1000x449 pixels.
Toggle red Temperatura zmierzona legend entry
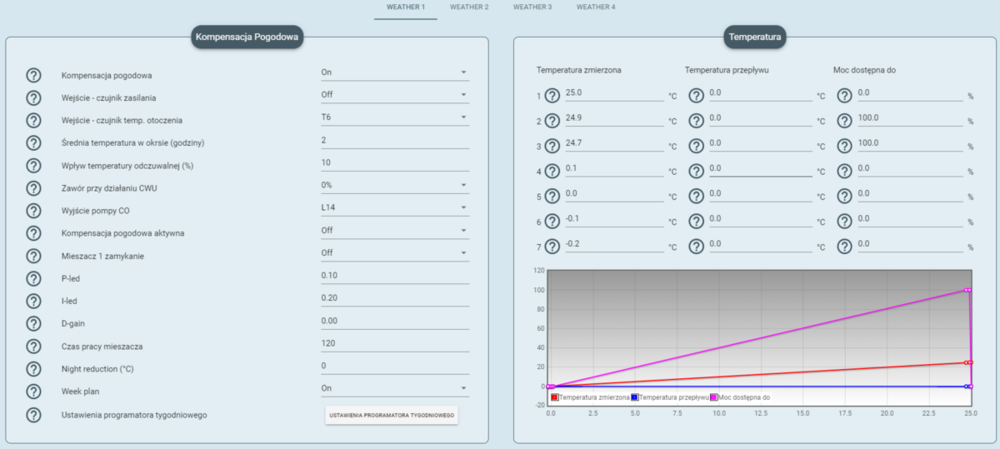point(555,398)
